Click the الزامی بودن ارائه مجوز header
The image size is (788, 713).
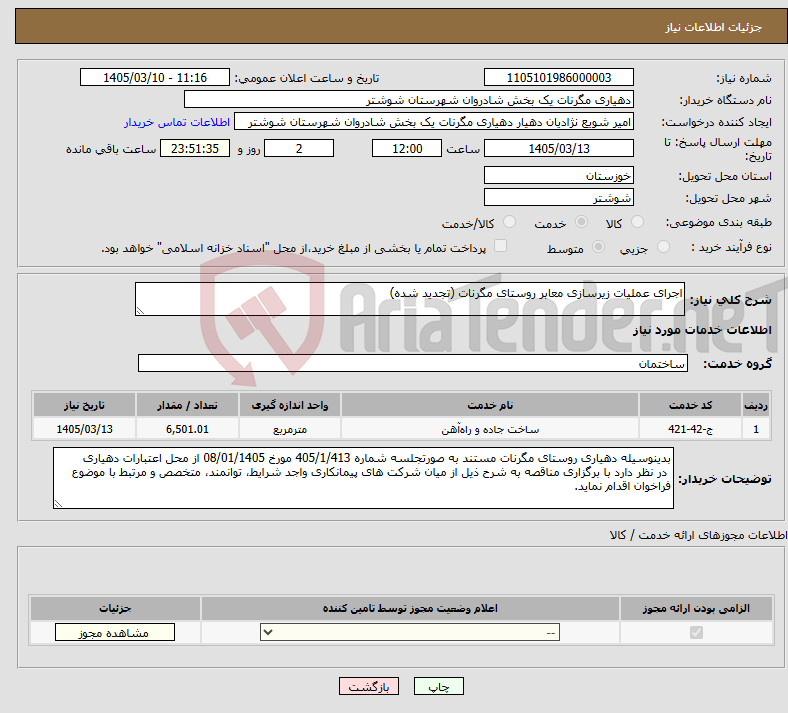[x=696, y=608]
